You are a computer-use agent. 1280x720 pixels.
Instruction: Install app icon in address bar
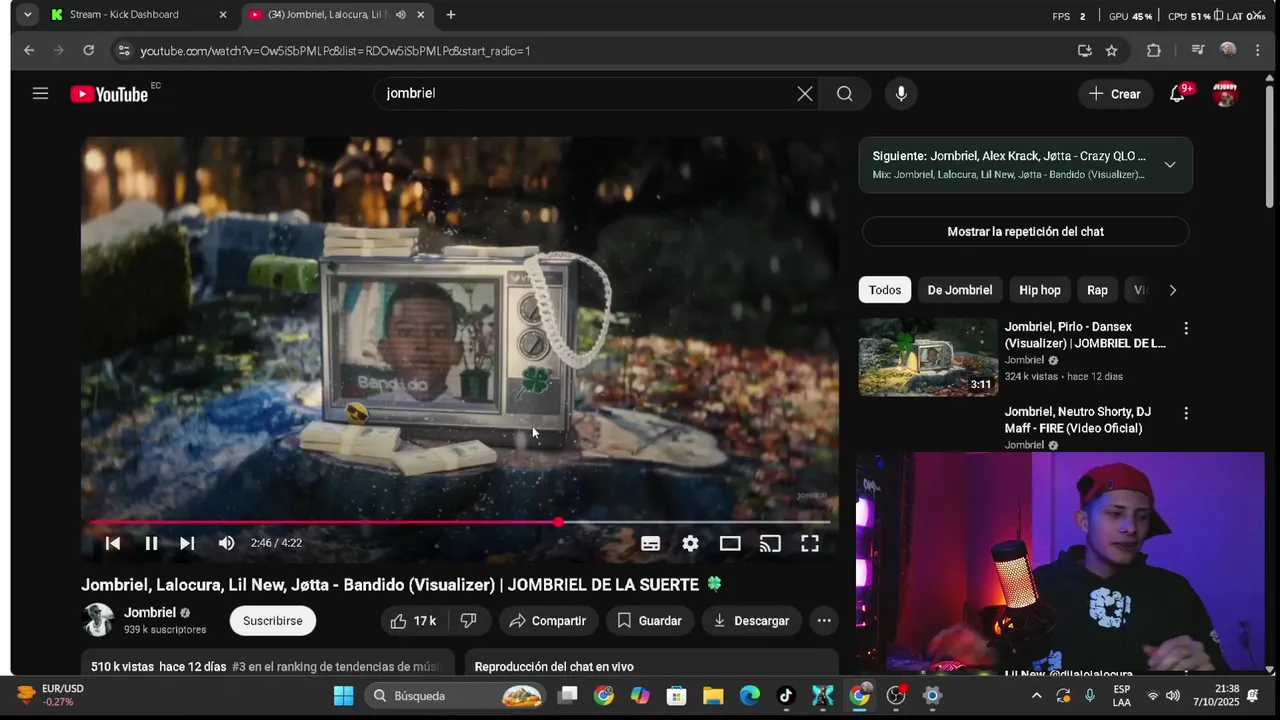tap(1084, 50)
